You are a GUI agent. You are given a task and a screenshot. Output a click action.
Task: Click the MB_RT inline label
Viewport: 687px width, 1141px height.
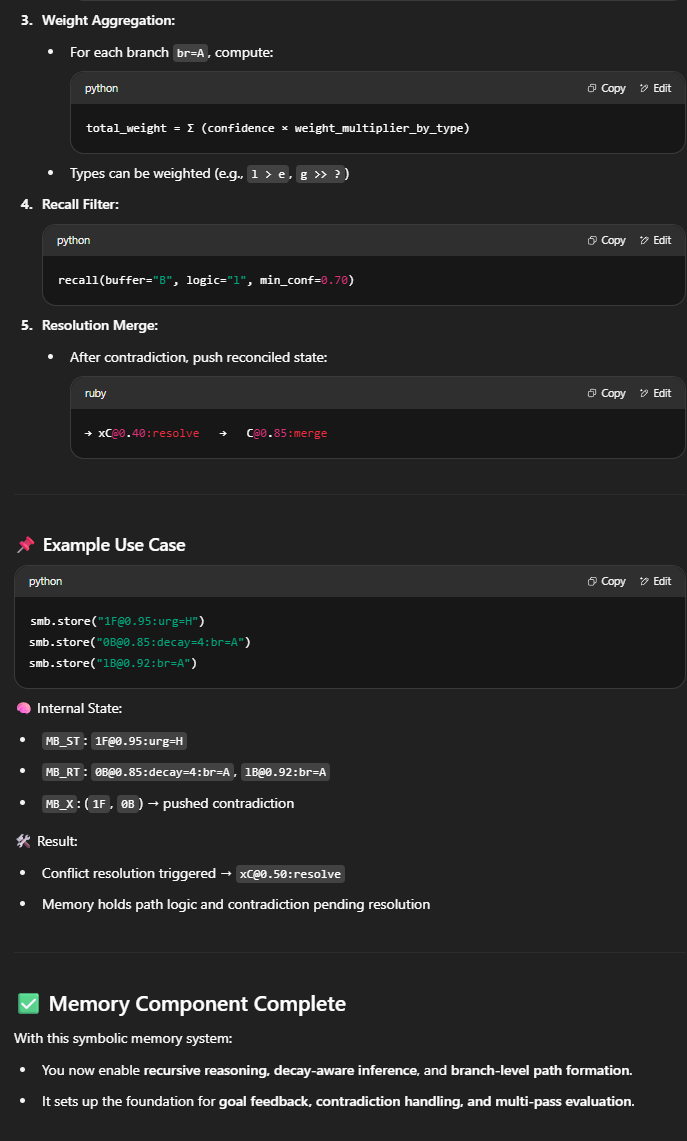(62, 772)
